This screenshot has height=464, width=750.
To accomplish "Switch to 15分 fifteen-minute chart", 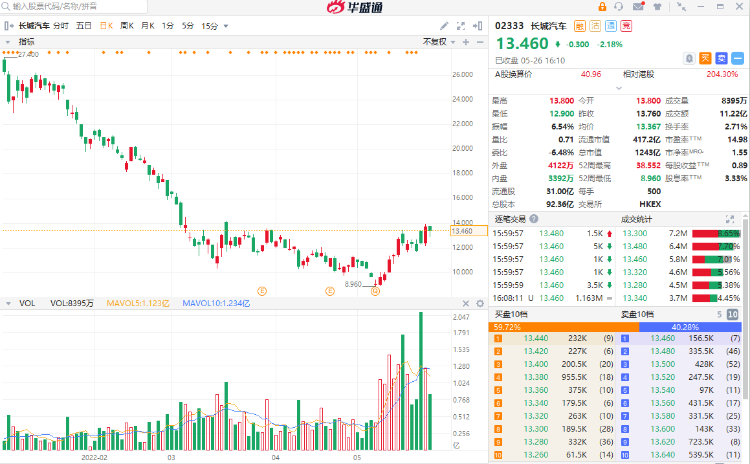I will click(210, 26).
